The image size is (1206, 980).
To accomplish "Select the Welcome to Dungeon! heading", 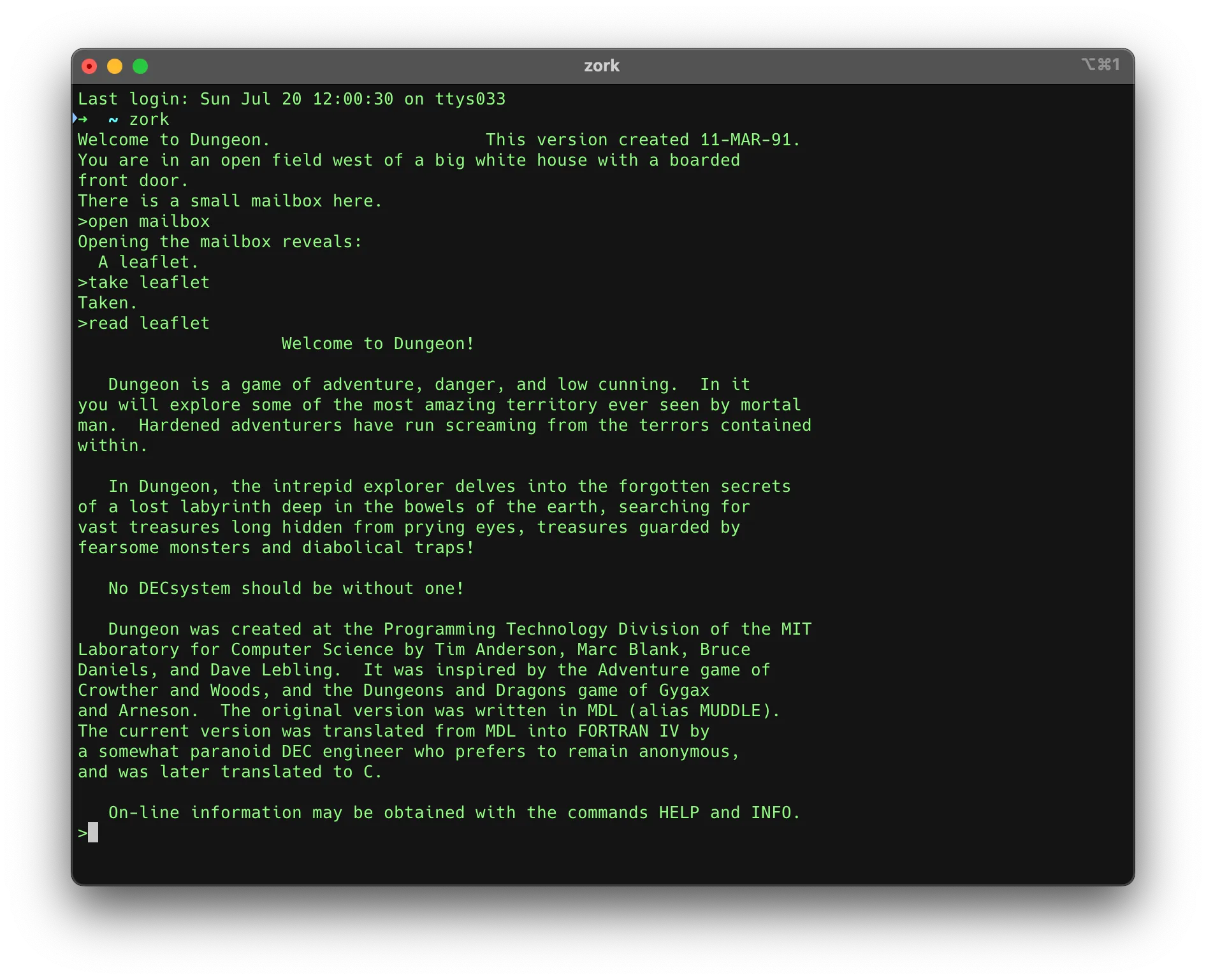I will 377,343.
